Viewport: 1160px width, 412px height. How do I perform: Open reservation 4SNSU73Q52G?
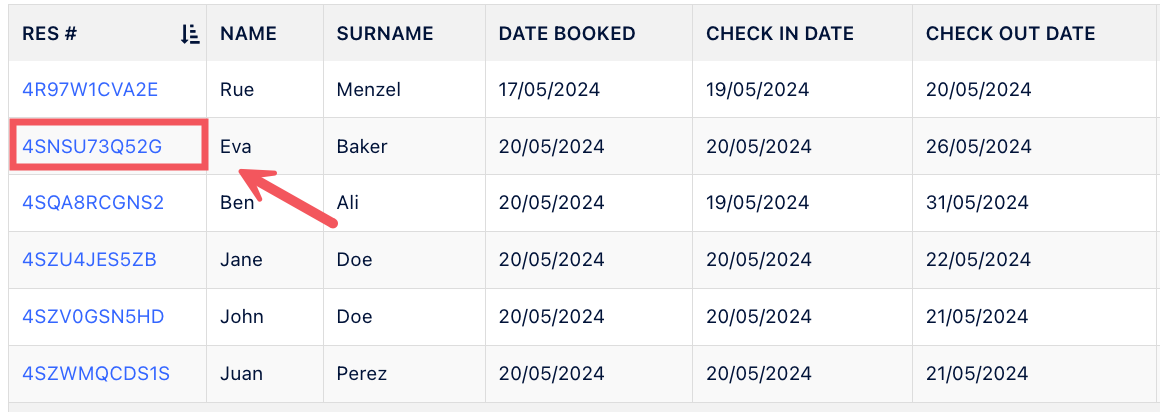pos(92,147)
